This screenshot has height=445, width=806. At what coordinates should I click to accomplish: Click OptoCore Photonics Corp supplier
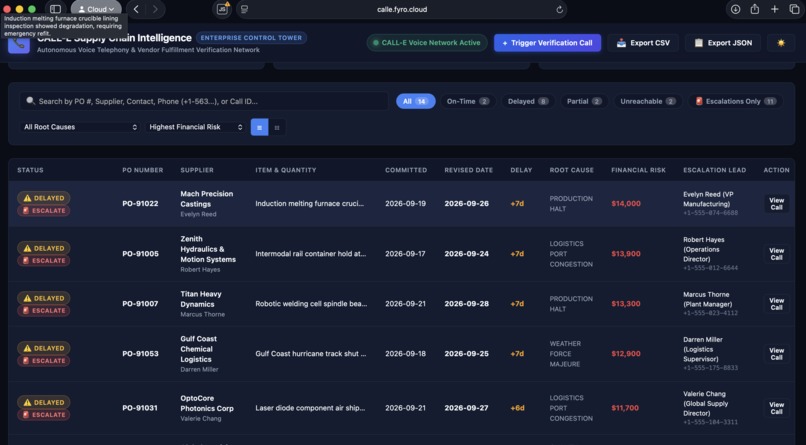[207, 403]
